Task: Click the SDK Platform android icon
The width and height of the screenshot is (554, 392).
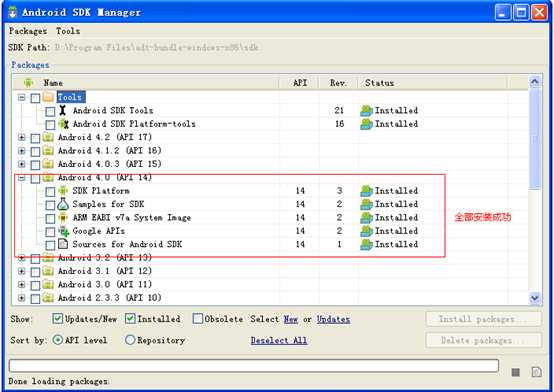Action: click(x=63, y=191)
